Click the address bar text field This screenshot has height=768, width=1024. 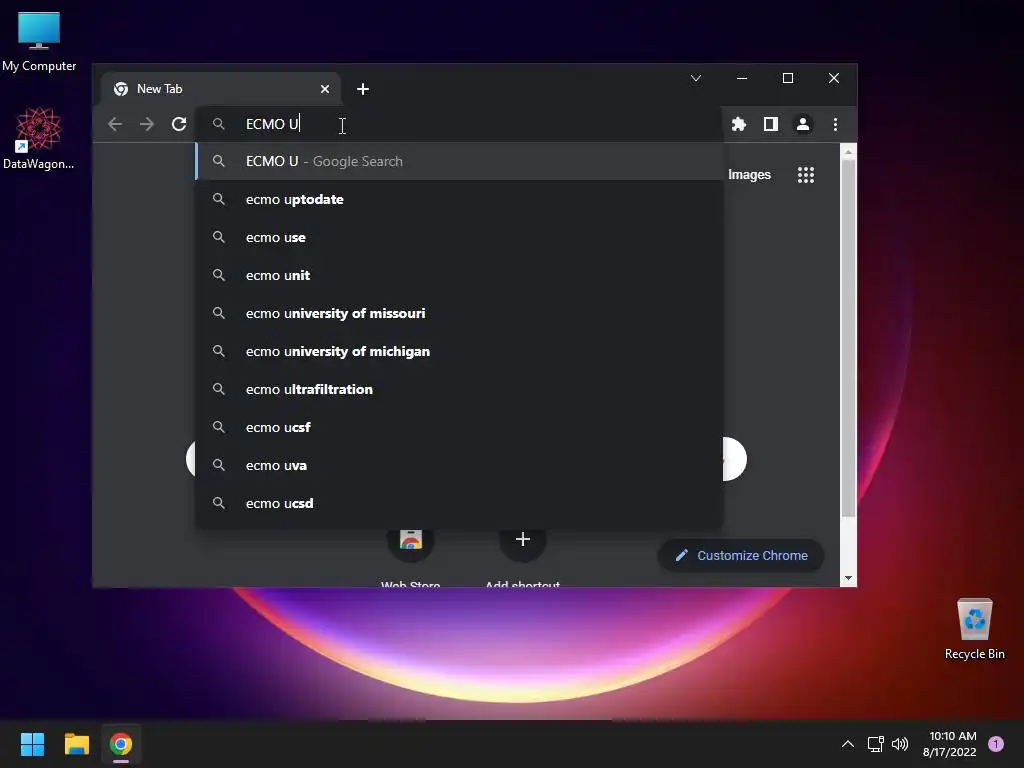(457, 124)
